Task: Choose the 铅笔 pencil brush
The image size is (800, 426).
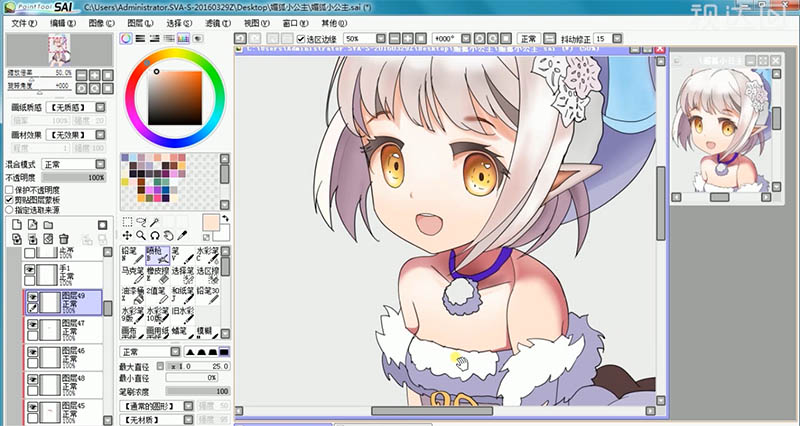Action: [133, 255]
